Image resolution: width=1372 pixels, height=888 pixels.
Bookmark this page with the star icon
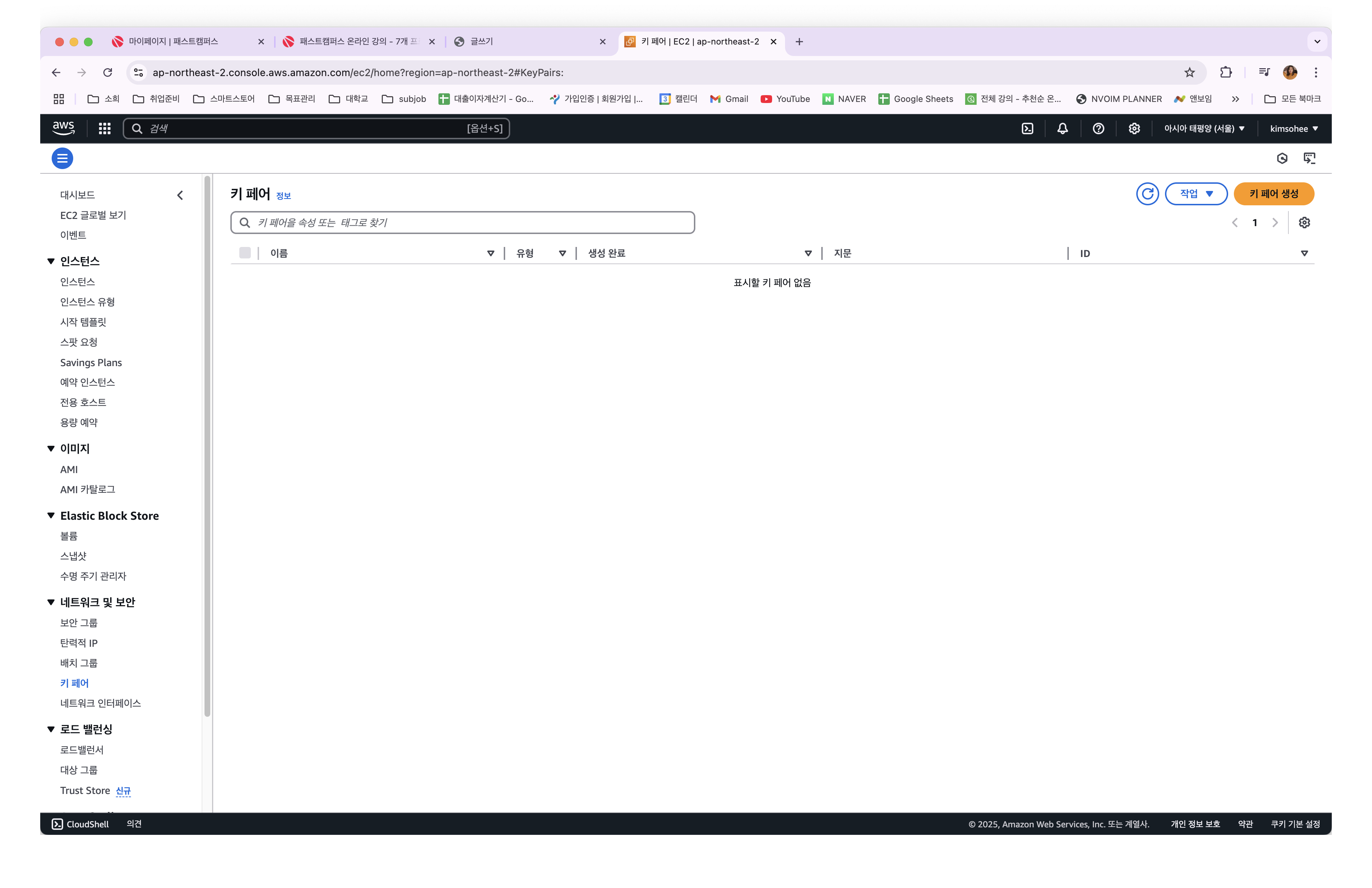(1189, 72)
